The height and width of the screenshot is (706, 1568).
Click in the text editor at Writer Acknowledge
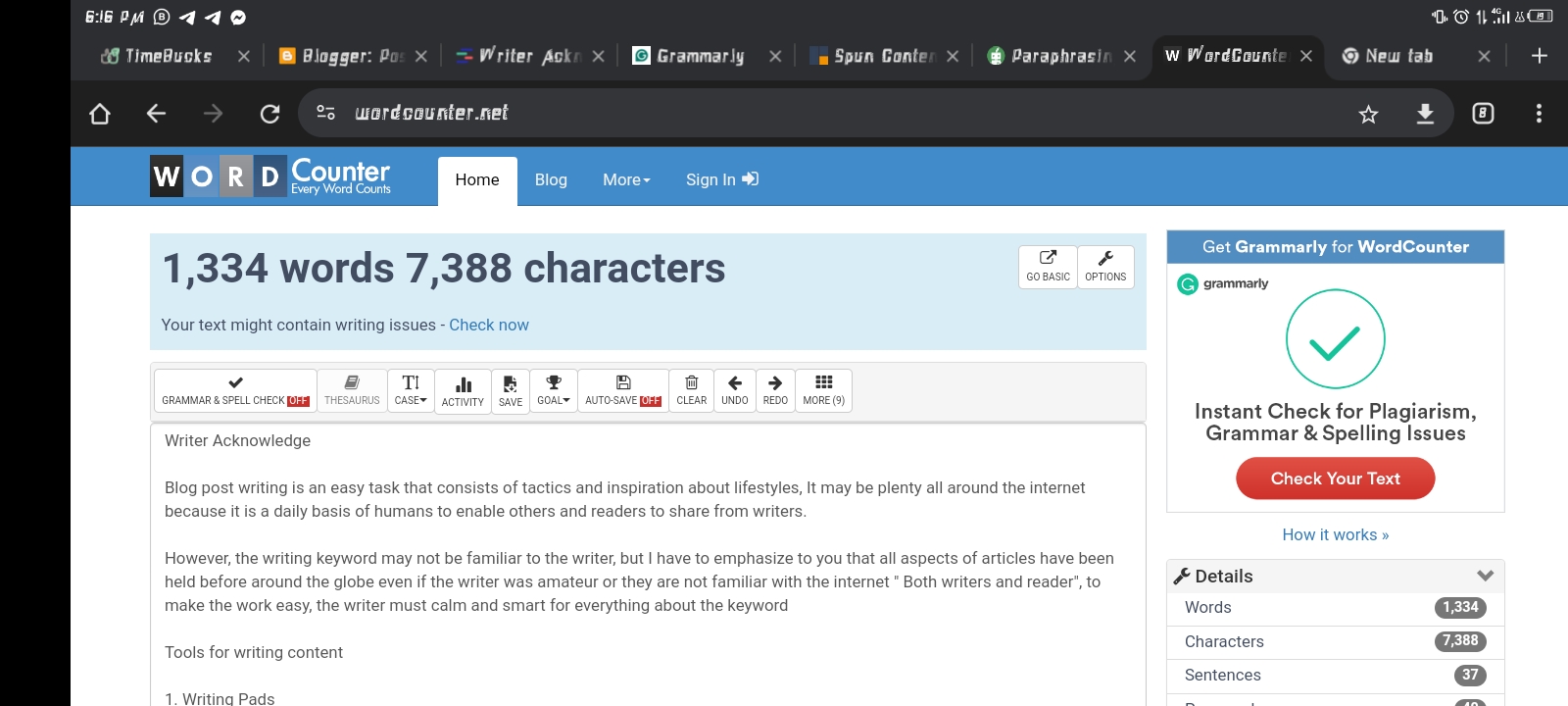coord(237,441)
